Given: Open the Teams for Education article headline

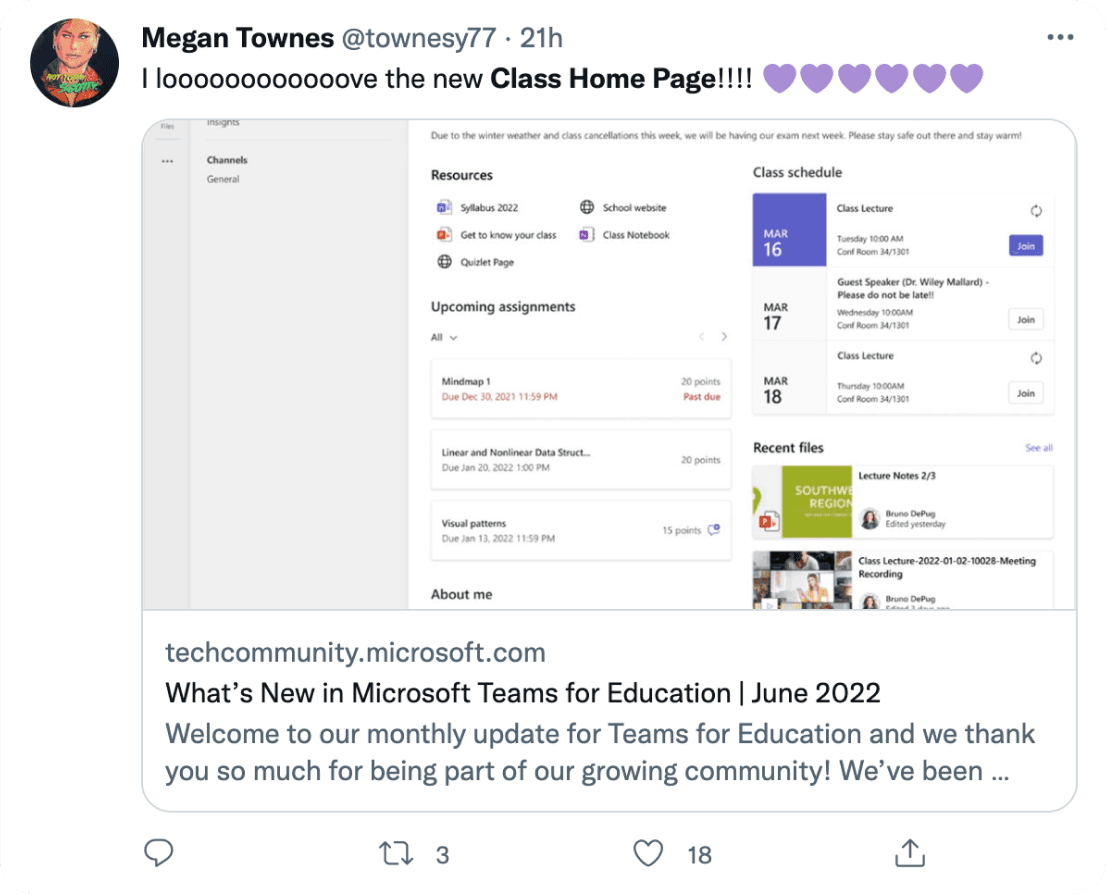Looking at the screenshot, I should click(522, 693).
